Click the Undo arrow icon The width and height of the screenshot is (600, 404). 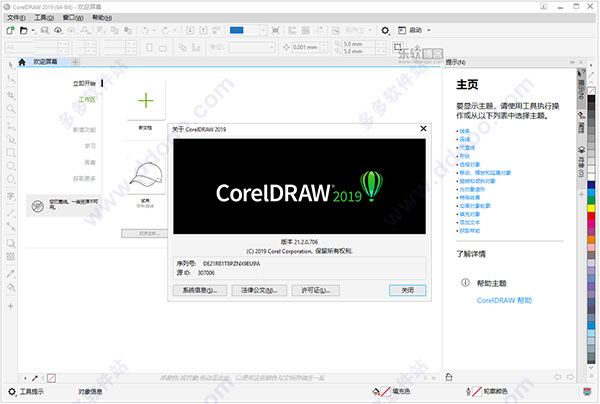[x=145, y=30]
